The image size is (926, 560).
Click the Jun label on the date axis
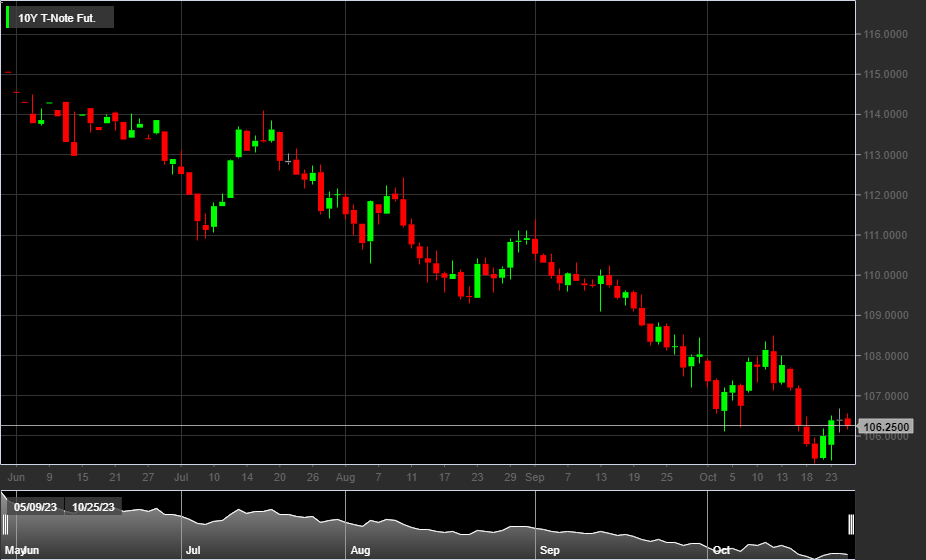(16, 477)
